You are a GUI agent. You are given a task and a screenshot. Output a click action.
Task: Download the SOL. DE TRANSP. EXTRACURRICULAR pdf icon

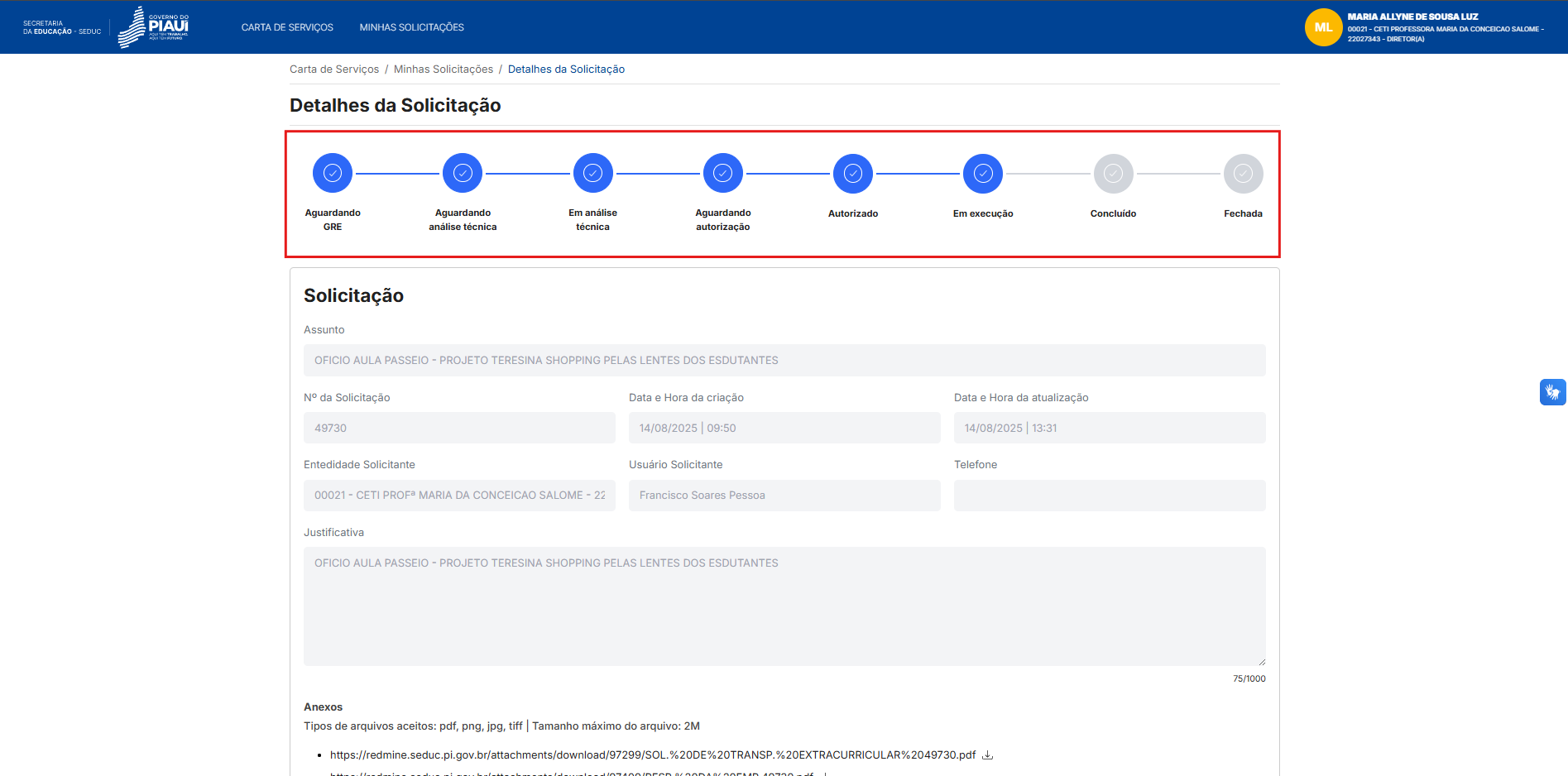coord(987,754)
